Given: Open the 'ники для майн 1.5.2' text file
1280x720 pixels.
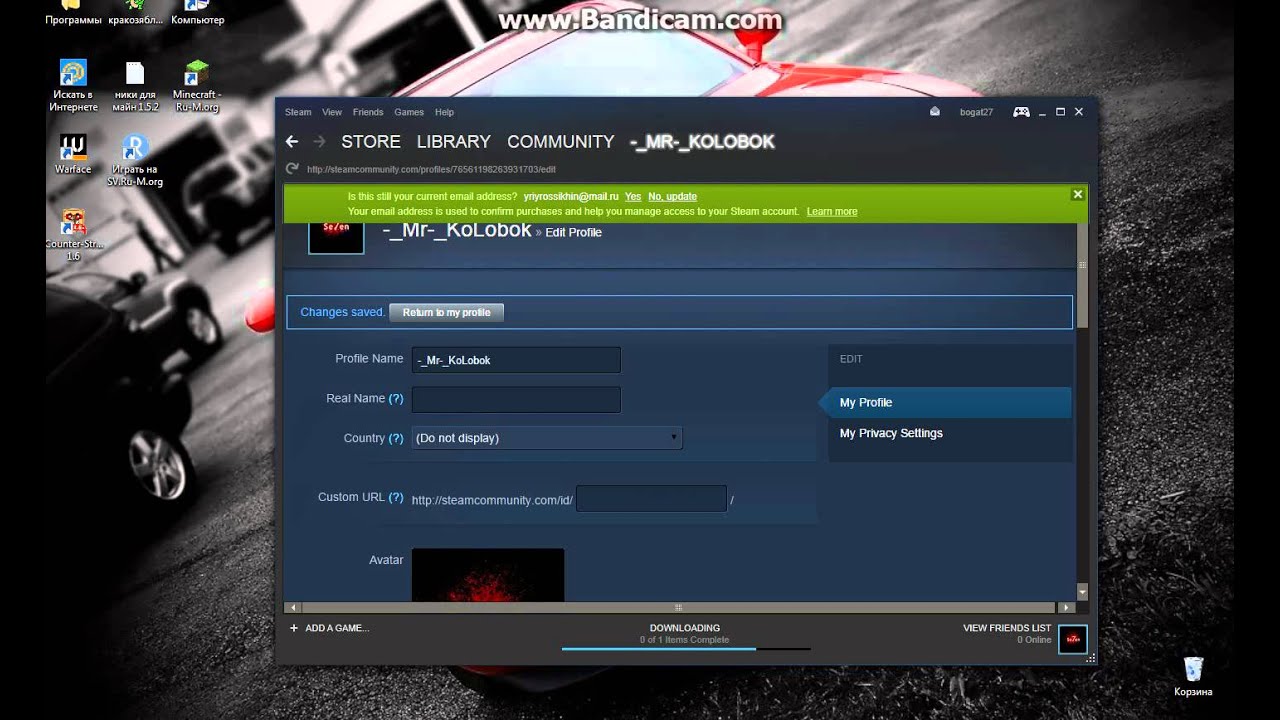Looking at the screenshot, I should [135, 86].
